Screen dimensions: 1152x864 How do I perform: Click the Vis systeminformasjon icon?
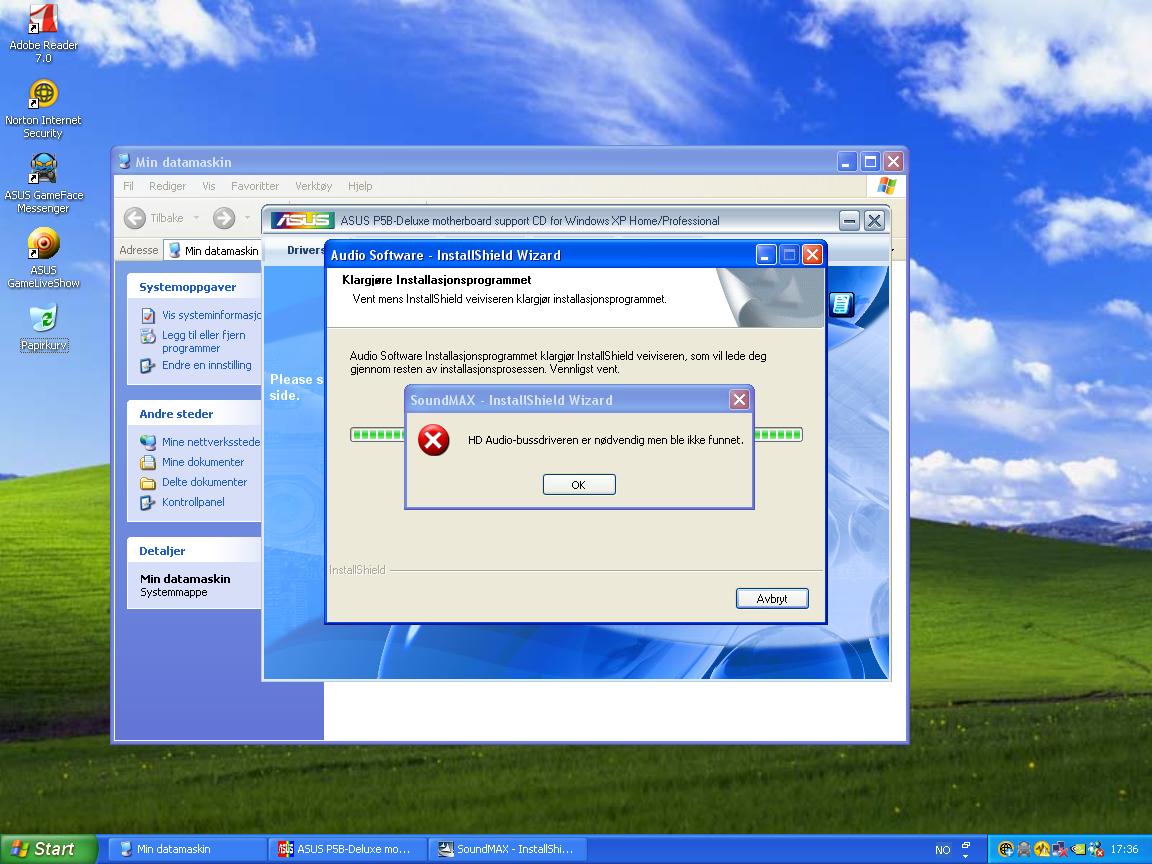148,316
